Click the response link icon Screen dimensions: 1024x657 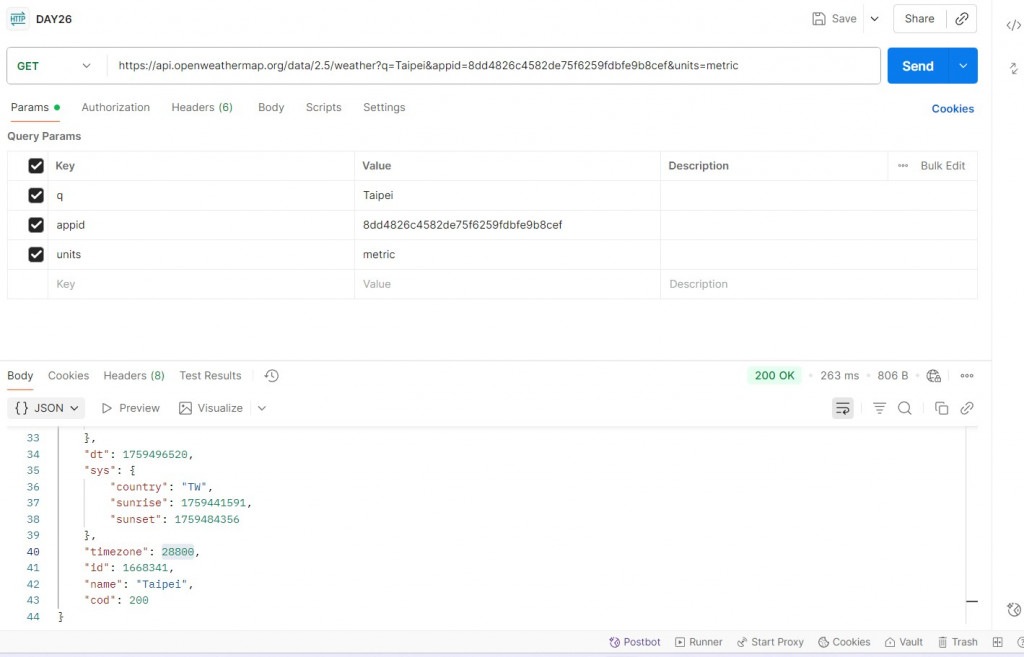pos(967,408)
